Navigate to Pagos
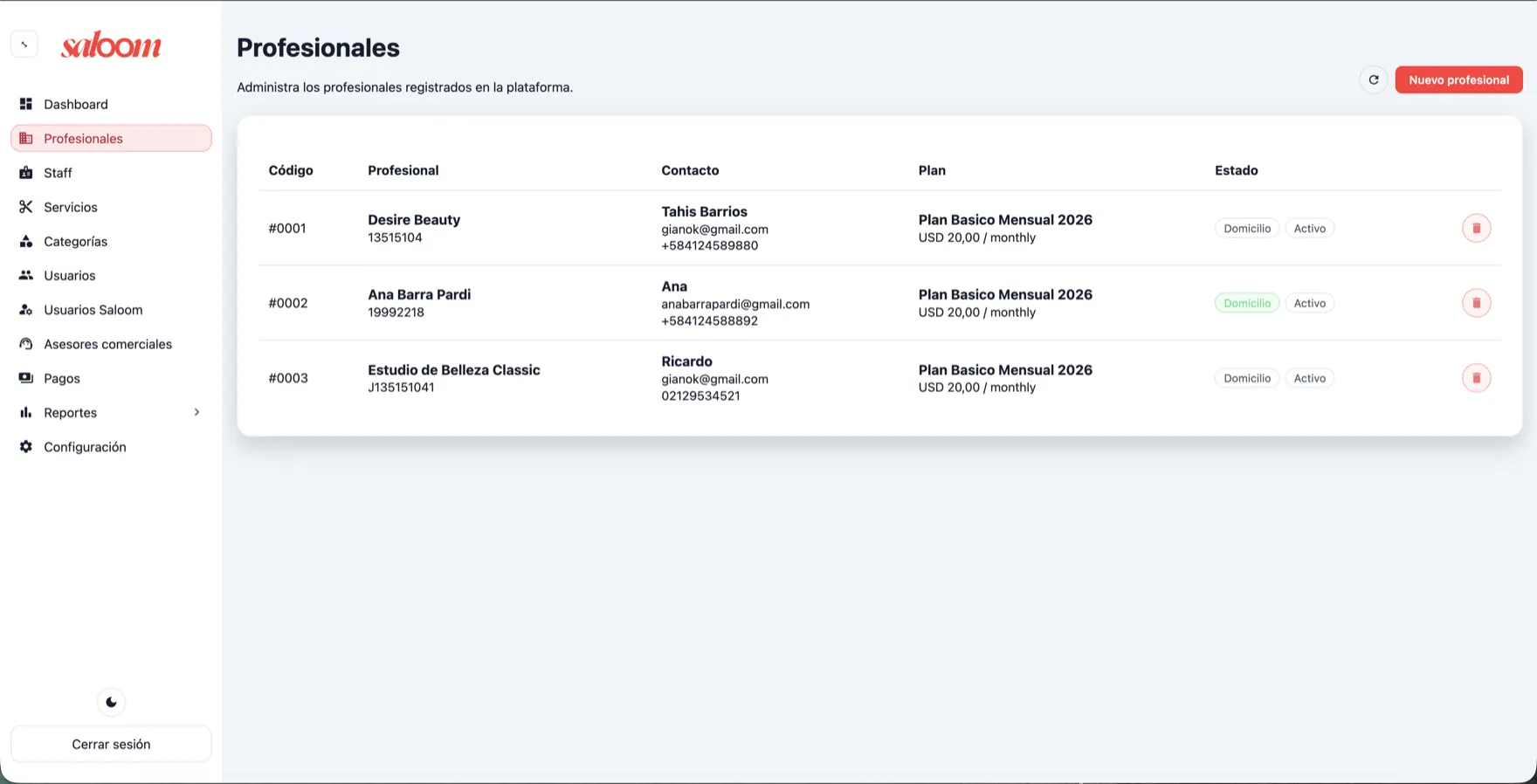Screen dimensions: 1537x784 click(111, 378)
